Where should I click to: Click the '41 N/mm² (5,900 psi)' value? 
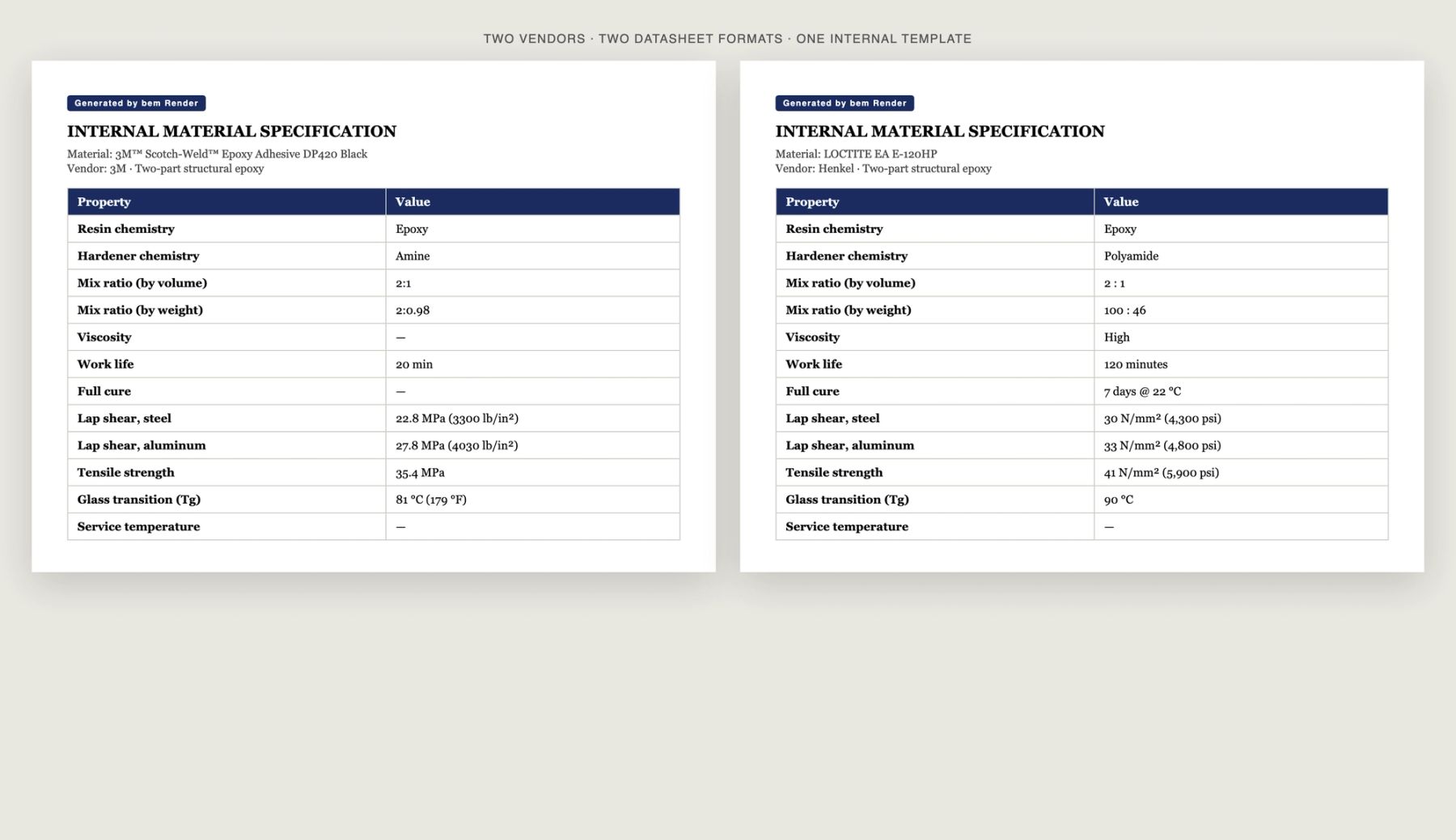pyautogui.click(x=1162, y=472)
